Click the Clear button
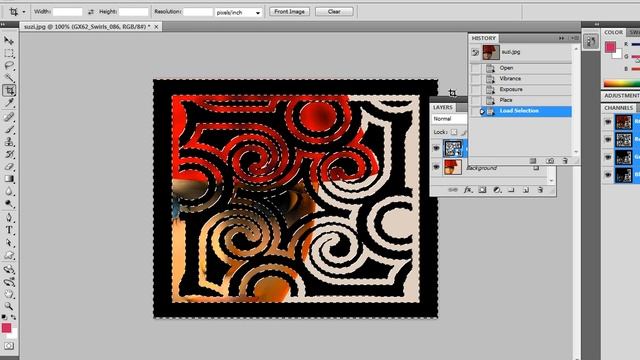 coord(334,12)
